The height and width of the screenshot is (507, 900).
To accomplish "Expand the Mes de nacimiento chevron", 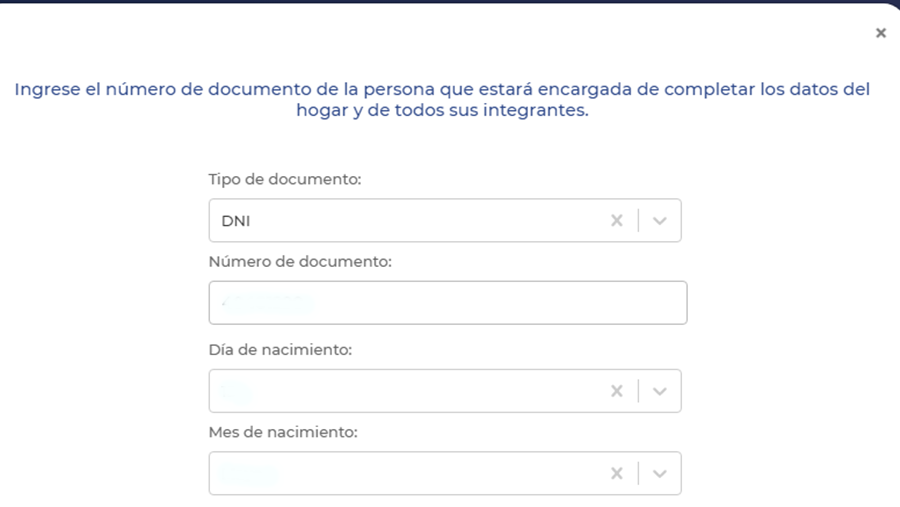I will (x=659, y=473).
